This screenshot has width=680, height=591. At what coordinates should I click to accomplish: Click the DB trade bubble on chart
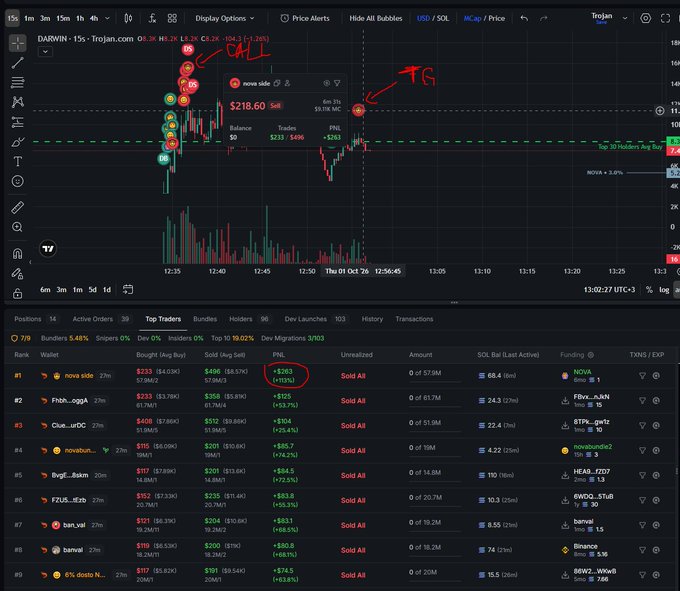point(163,158)
